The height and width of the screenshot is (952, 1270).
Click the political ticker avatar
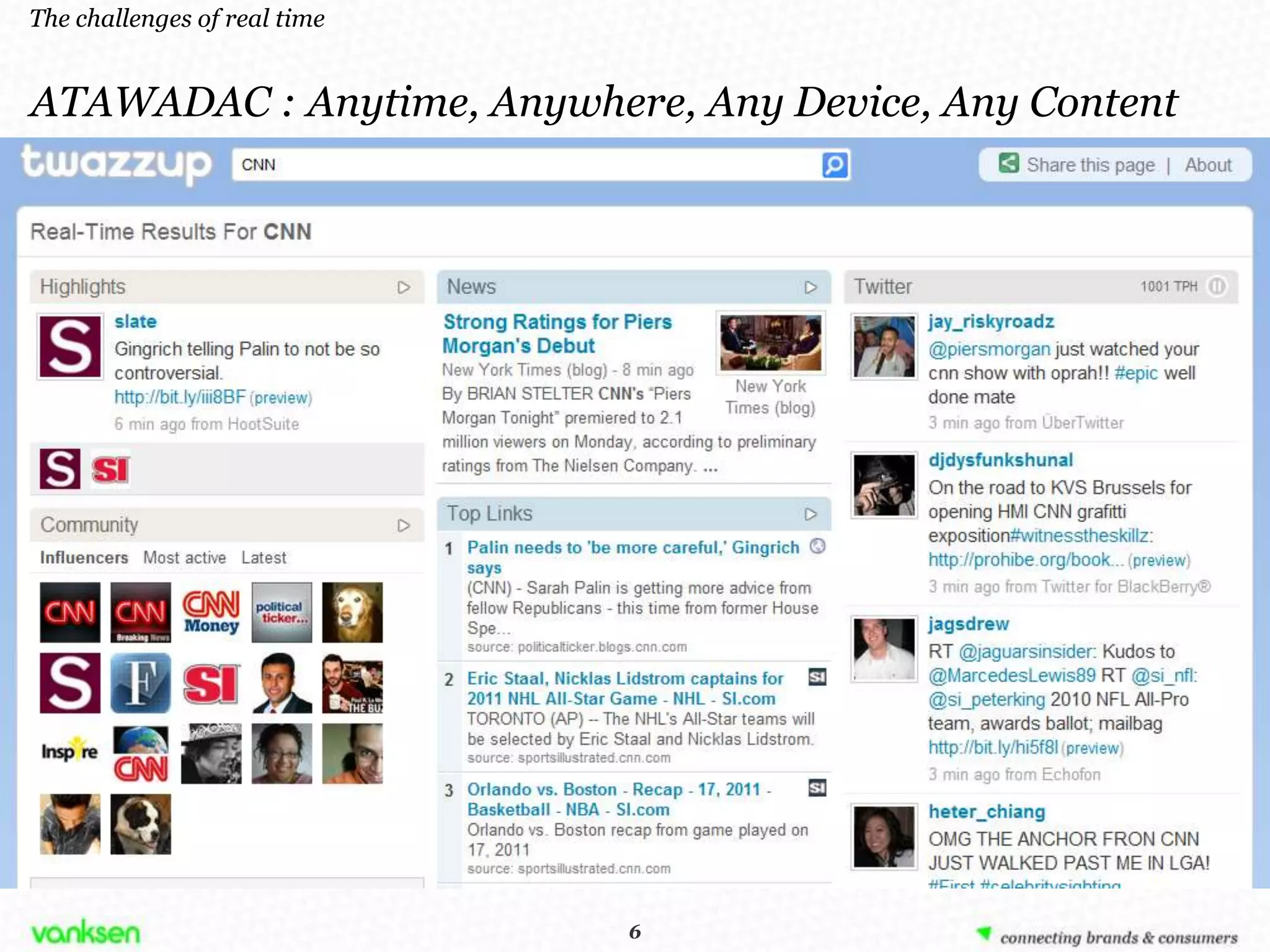pos(282,612)
